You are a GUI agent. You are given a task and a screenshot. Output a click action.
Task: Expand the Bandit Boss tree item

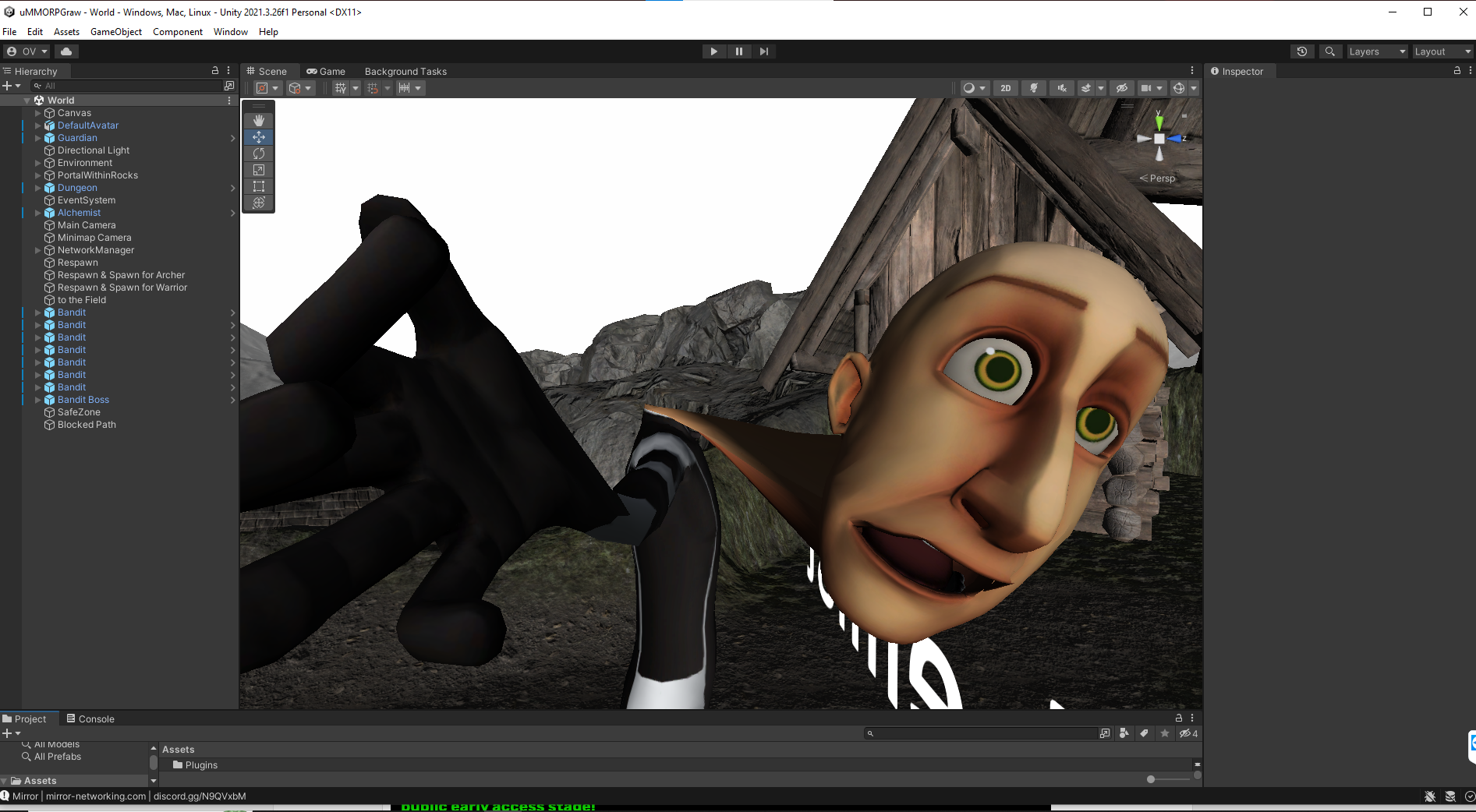[x=37, y=400]
